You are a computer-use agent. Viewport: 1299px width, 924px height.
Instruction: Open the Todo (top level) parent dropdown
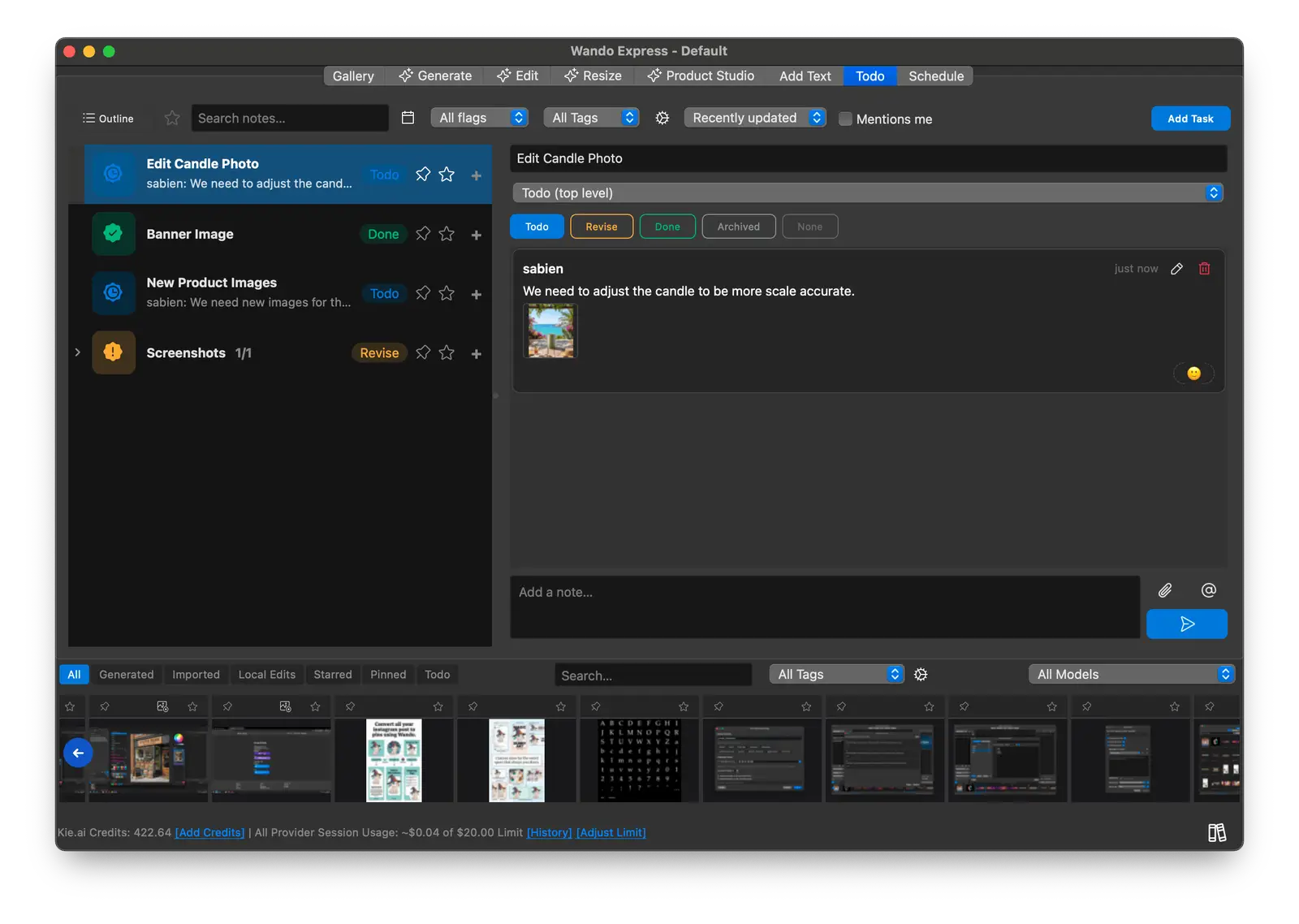868,193
